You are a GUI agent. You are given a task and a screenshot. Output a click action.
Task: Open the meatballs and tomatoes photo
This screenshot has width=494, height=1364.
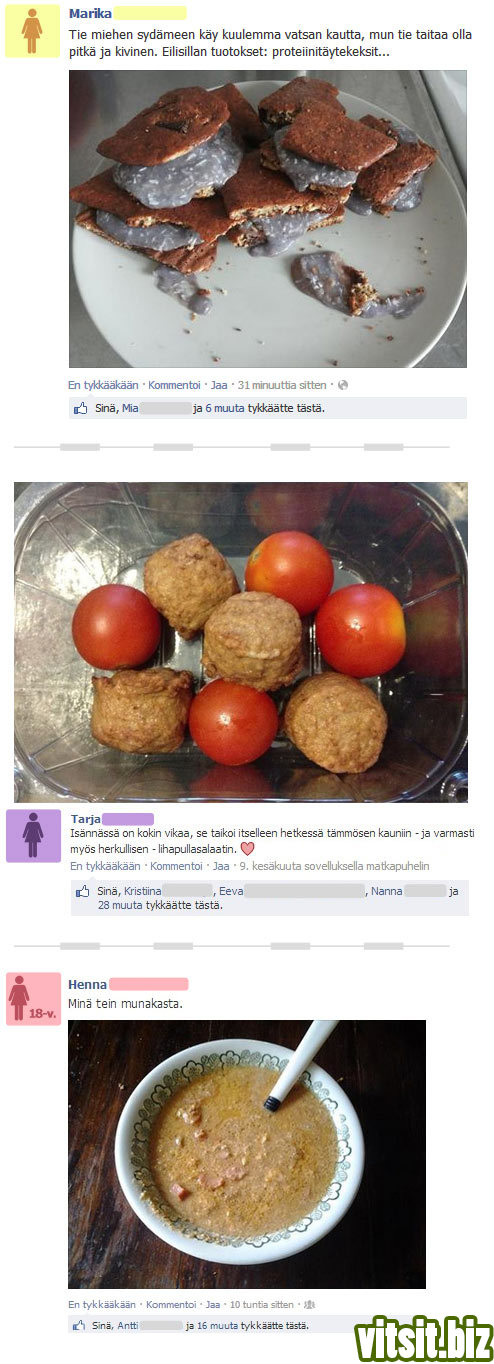[241, 642]
